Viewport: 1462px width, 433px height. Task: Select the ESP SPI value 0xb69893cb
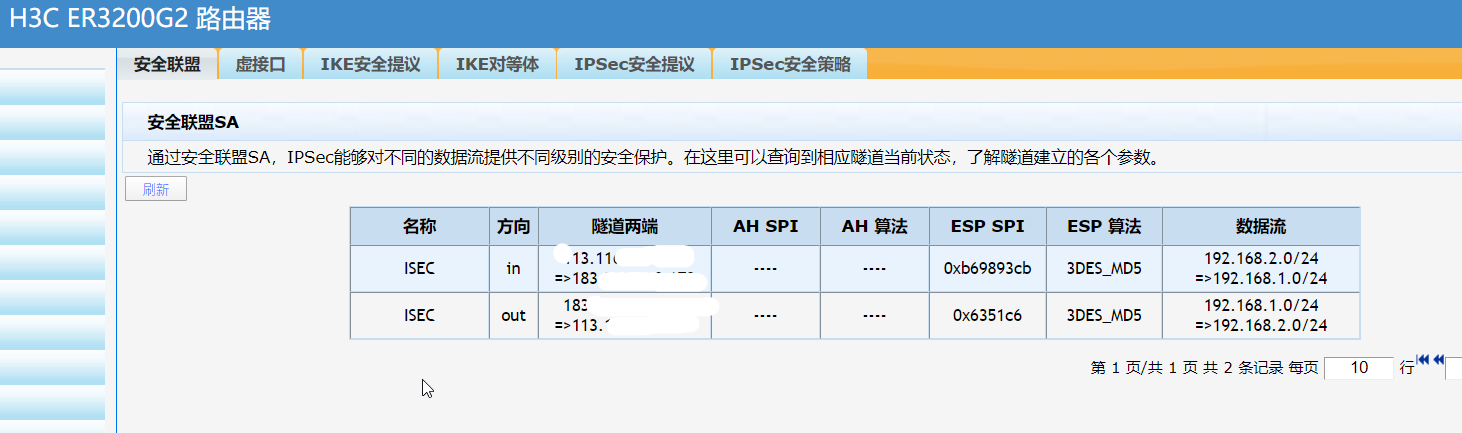click(x=987, y=268)
